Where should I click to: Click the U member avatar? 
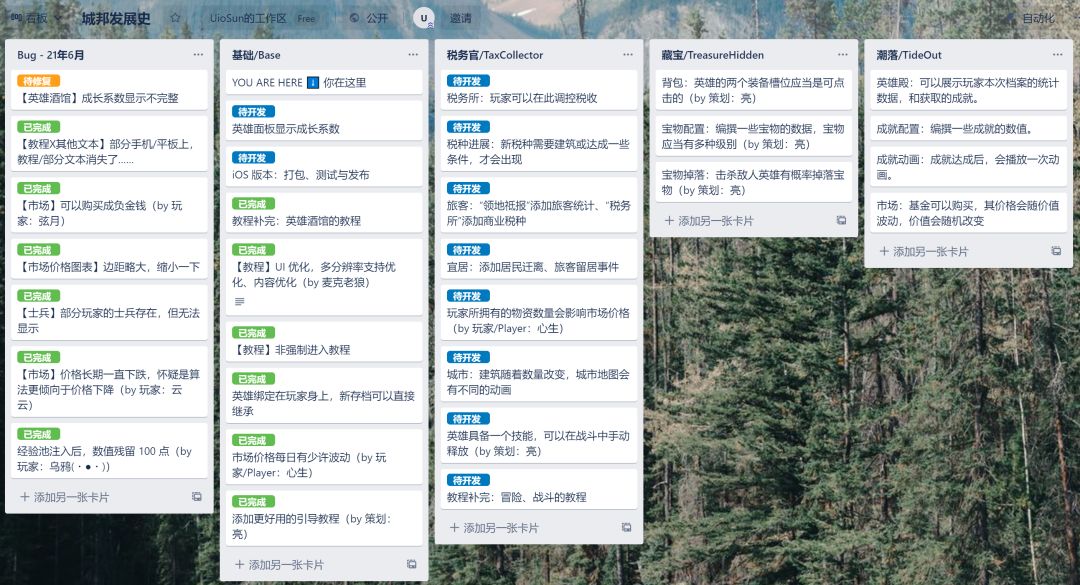(424, 18)
